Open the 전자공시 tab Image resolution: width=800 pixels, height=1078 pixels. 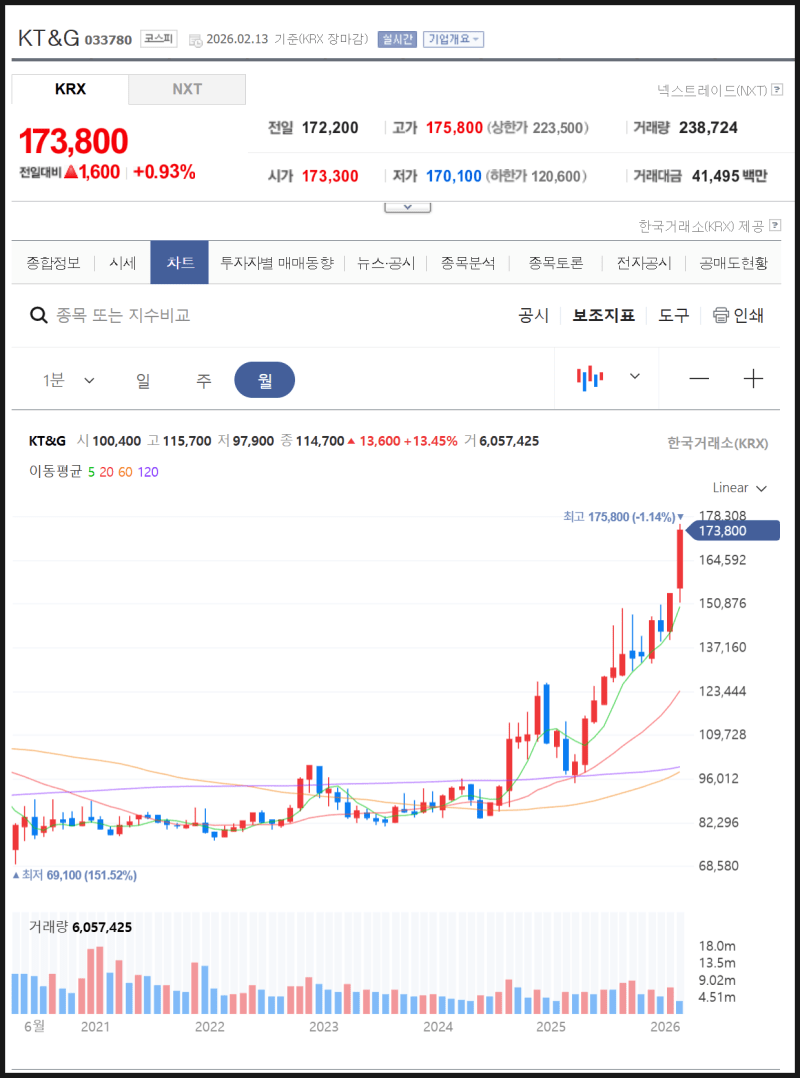(x=644, y=263)
